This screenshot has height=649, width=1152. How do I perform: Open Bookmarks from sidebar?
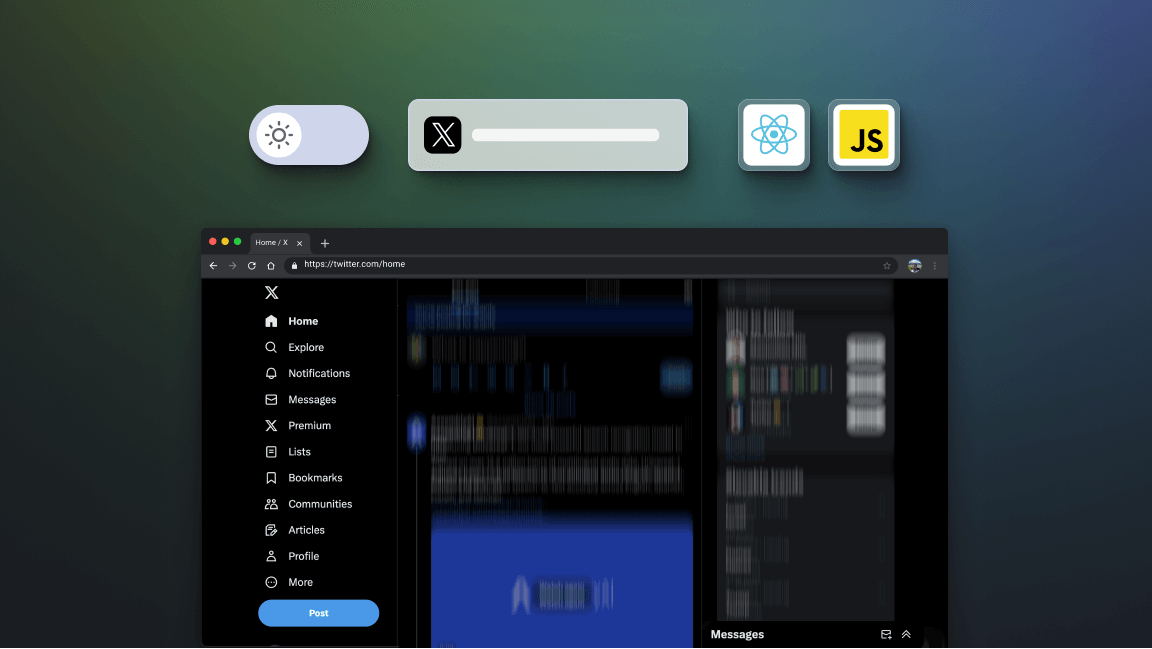pyautogui.click(x=315, y=478)
